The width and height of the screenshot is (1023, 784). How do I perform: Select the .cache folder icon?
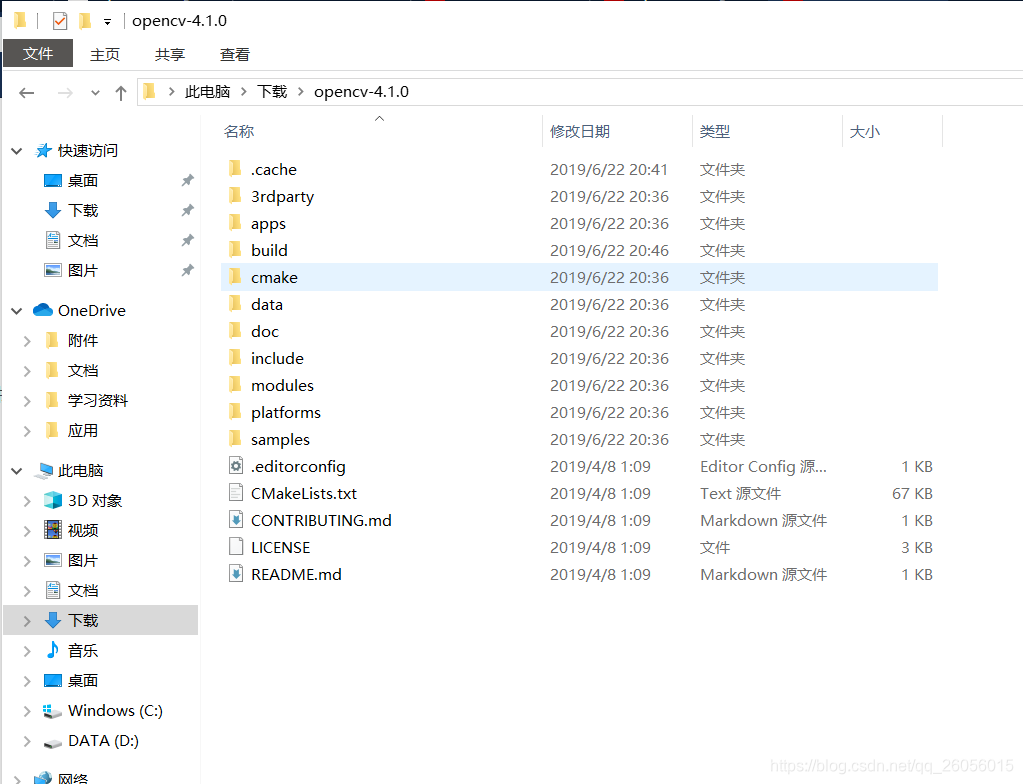click(x=236, y=169)
